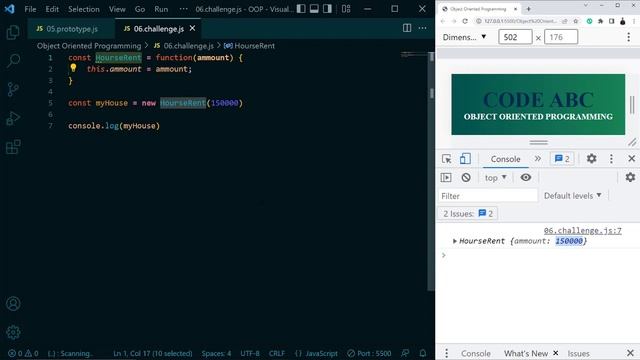Open the Extensions view
640x360 pixels.
[13, 147]
